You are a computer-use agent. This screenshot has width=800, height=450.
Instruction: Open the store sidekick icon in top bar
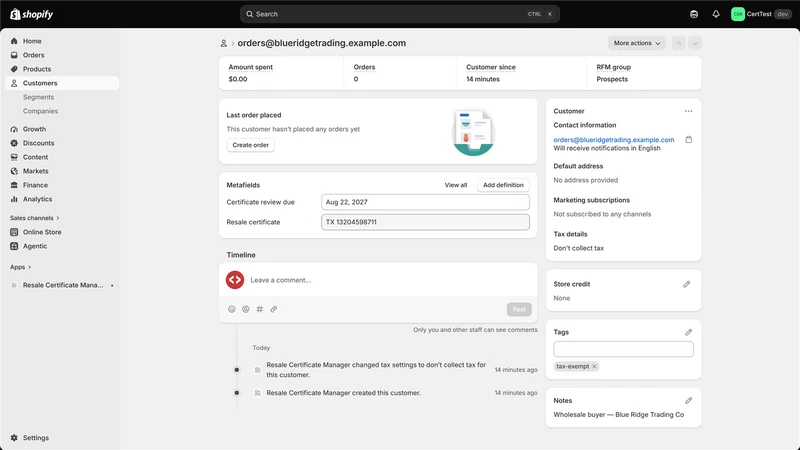pyautogui.click(x=694, y=14)
